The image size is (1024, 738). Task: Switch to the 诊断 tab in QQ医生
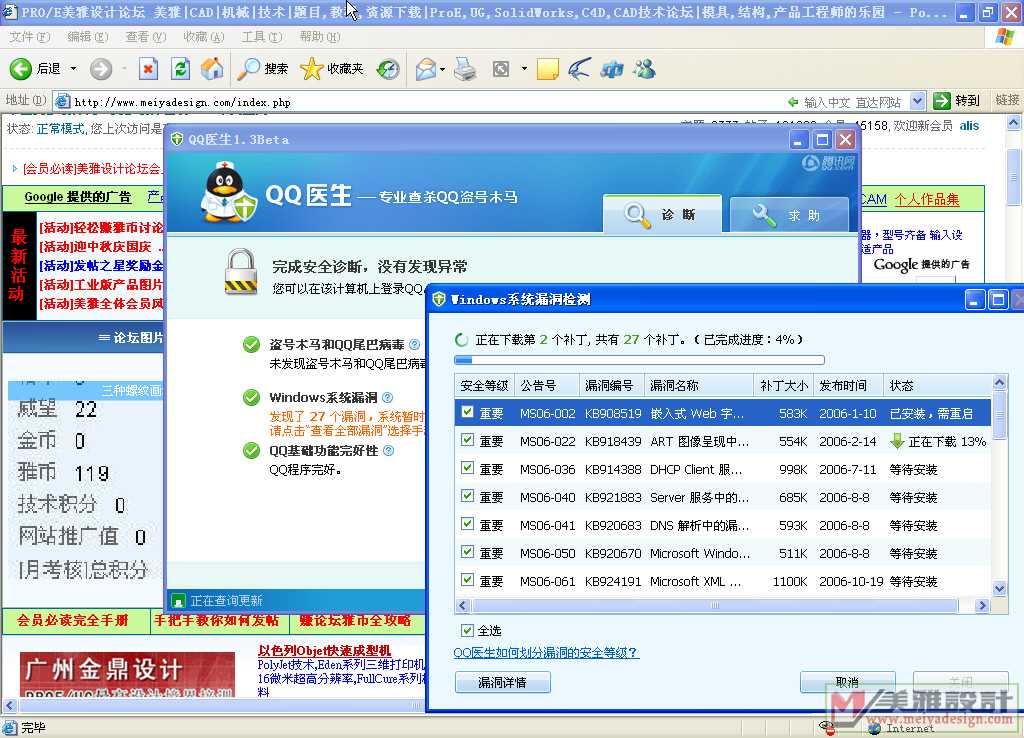pos(662,214)
